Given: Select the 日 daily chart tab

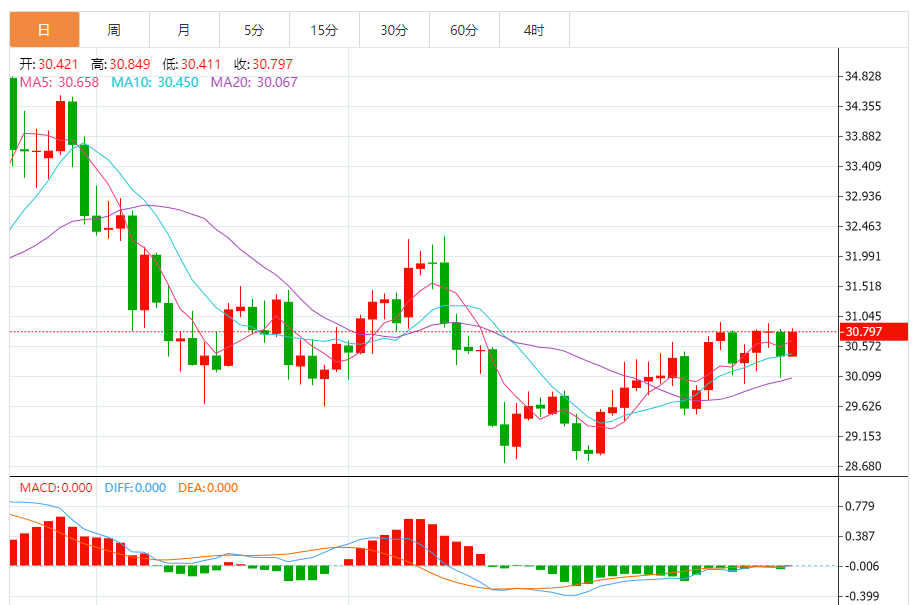Looking at the screenshot, I should tap(44, 30).
